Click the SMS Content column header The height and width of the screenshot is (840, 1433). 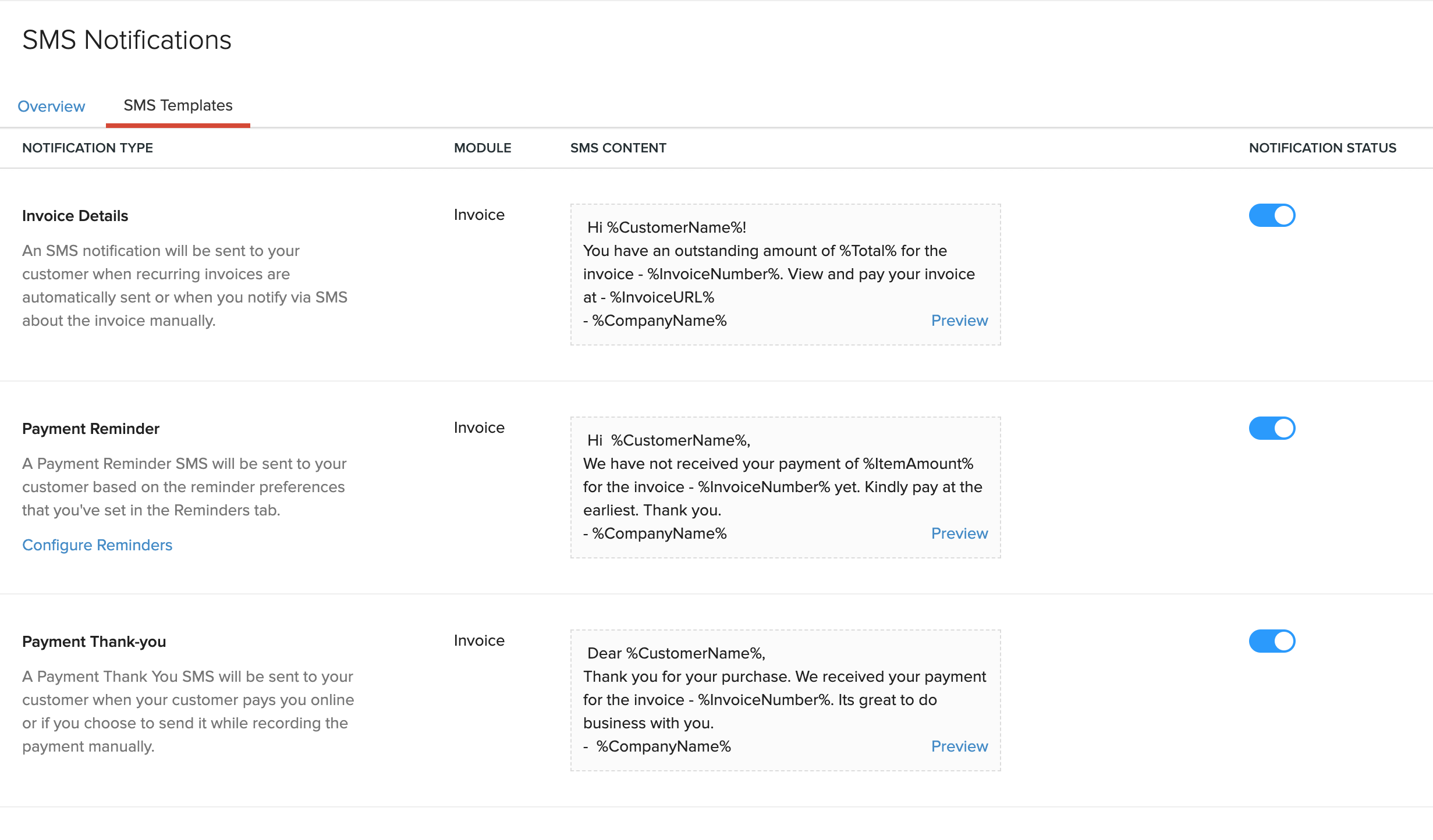tap(618, 148)
